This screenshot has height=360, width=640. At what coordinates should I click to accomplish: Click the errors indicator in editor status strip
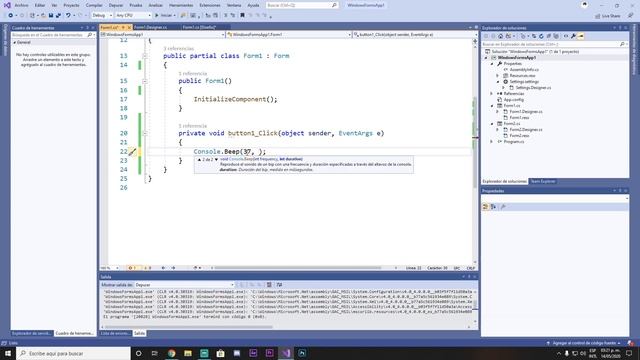click(x=132, y=268)
